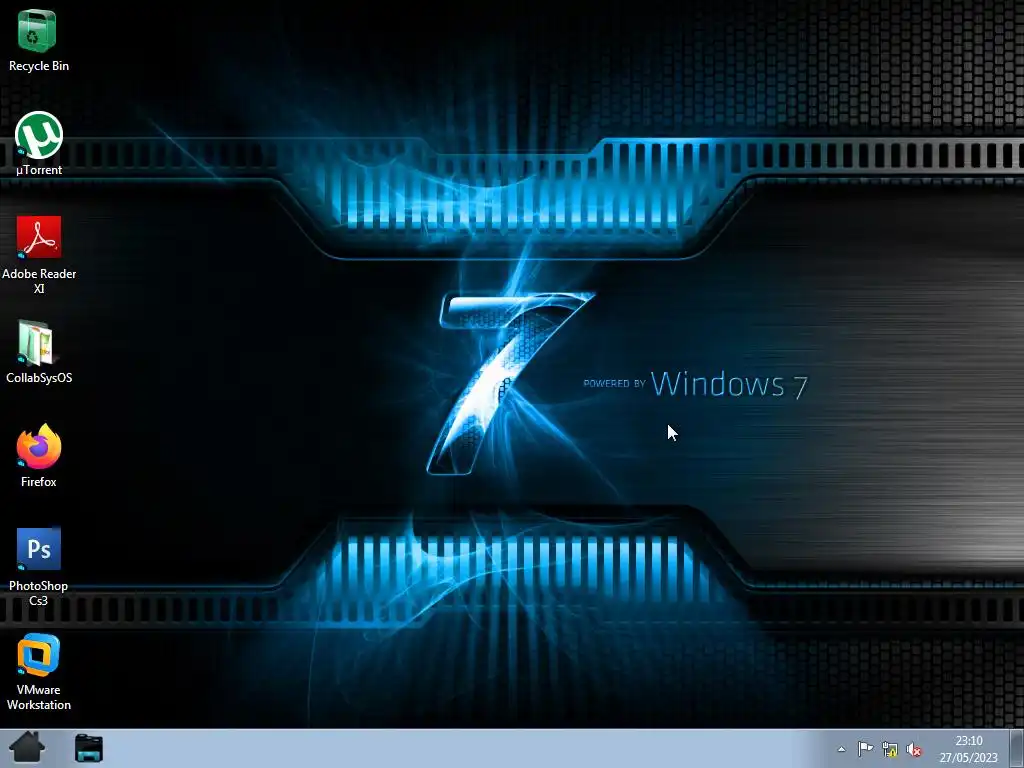Screen dimensions: 1024x768
Task: Select the CollabSysOS folder icon
Action: (x=39, y=351)
